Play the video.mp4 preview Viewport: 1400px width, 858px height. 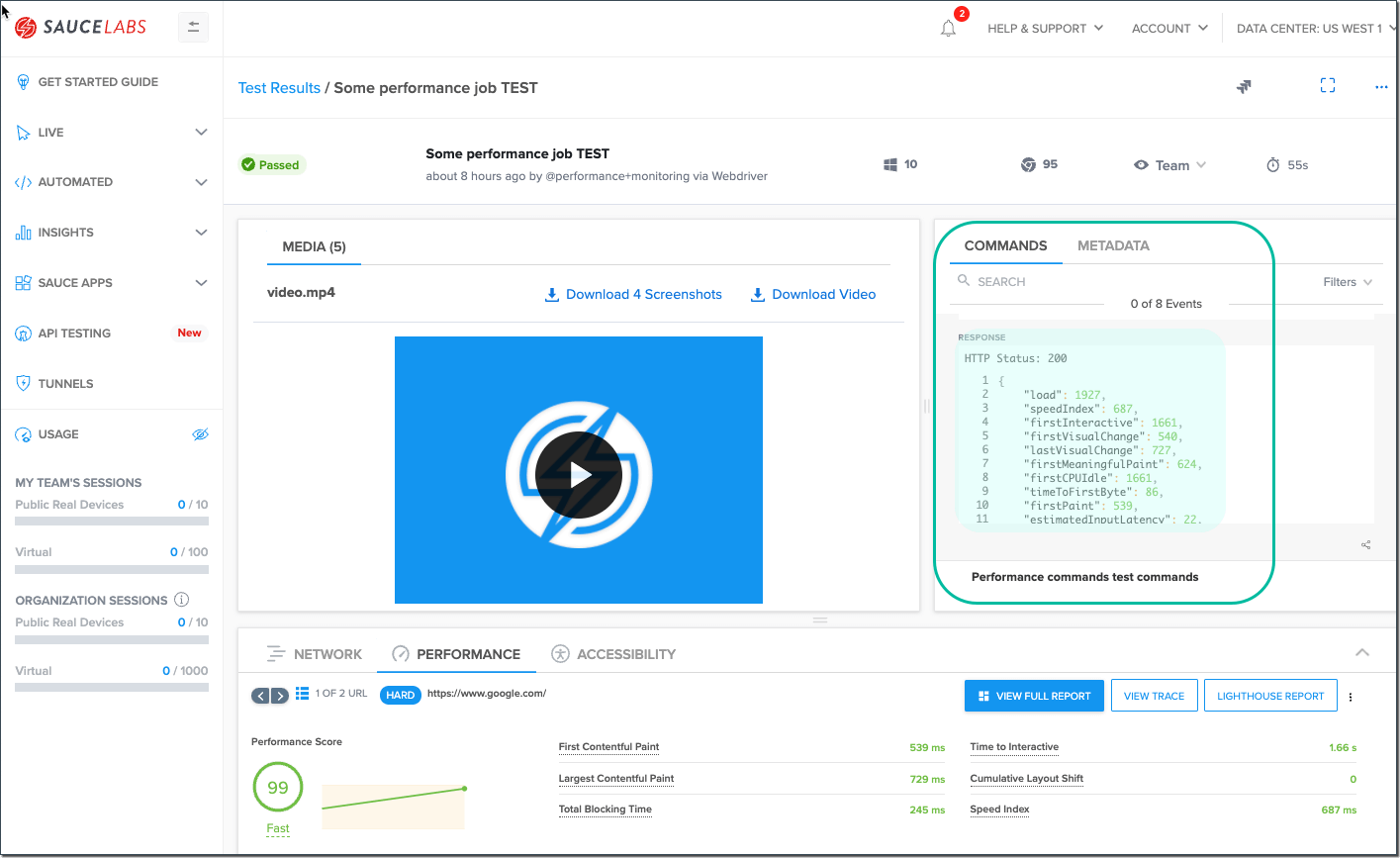(x=579, y=475)
